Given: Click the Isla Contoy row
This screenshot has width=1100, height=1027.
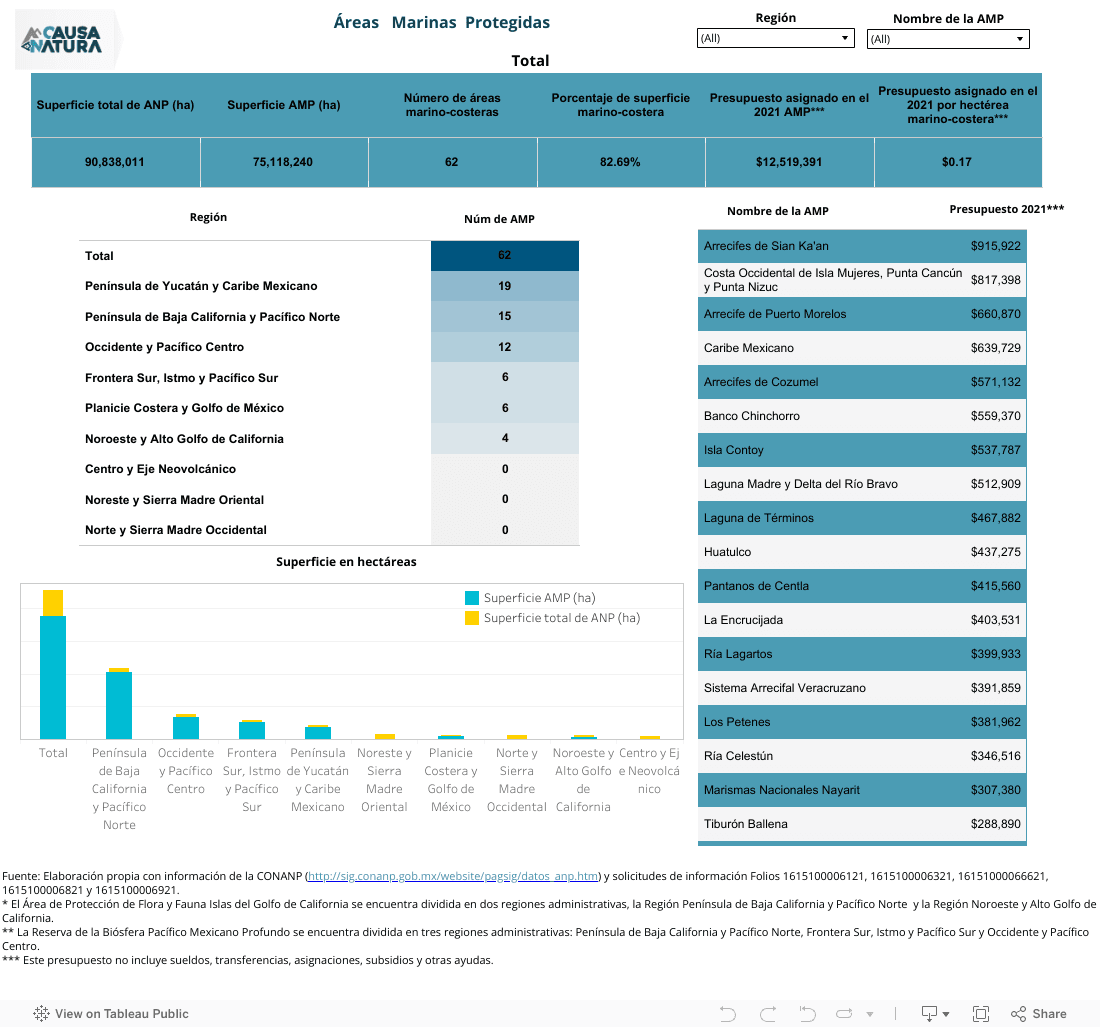Looking at the screenshot, I should click(861, 450).
